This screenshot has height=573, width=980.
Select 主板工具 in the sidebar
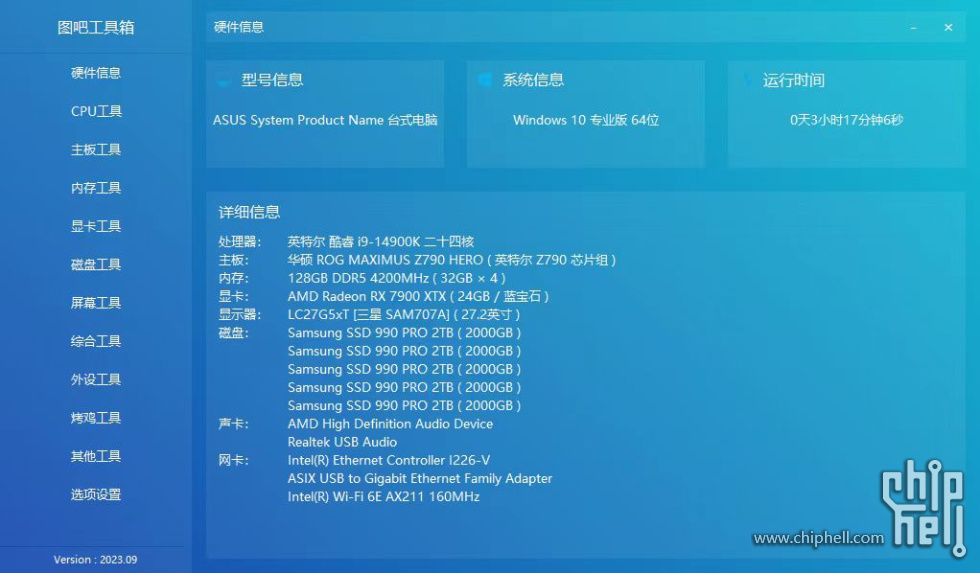pos(96,149)
